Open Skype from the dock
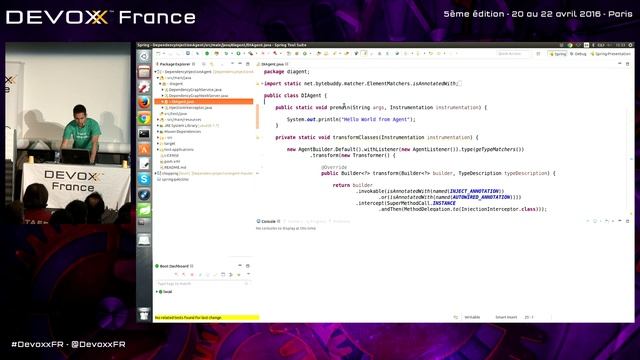Image resolution: width=640 pixels, height=360 pixels. 144,179
